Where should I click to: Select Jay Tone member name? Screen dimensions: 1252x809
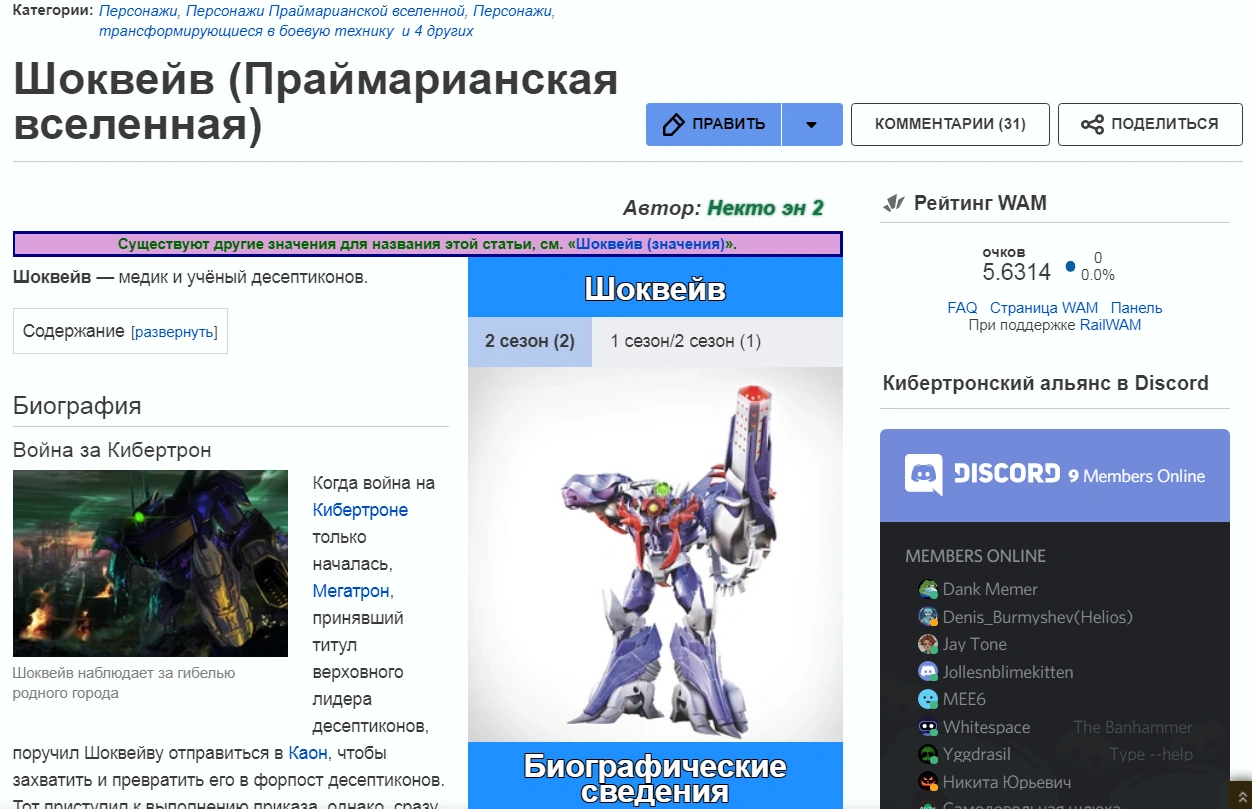[x=974, y=644]
